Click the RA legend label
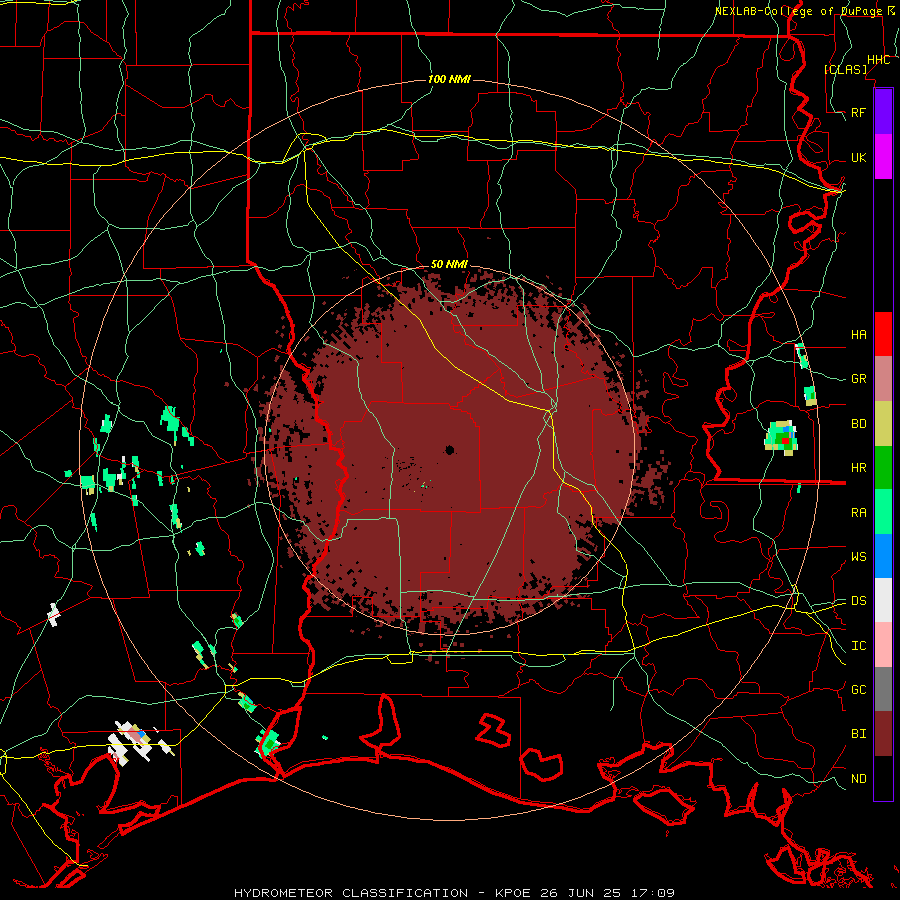Viewport: 900px width, 900px height. [x=858, y=513]
